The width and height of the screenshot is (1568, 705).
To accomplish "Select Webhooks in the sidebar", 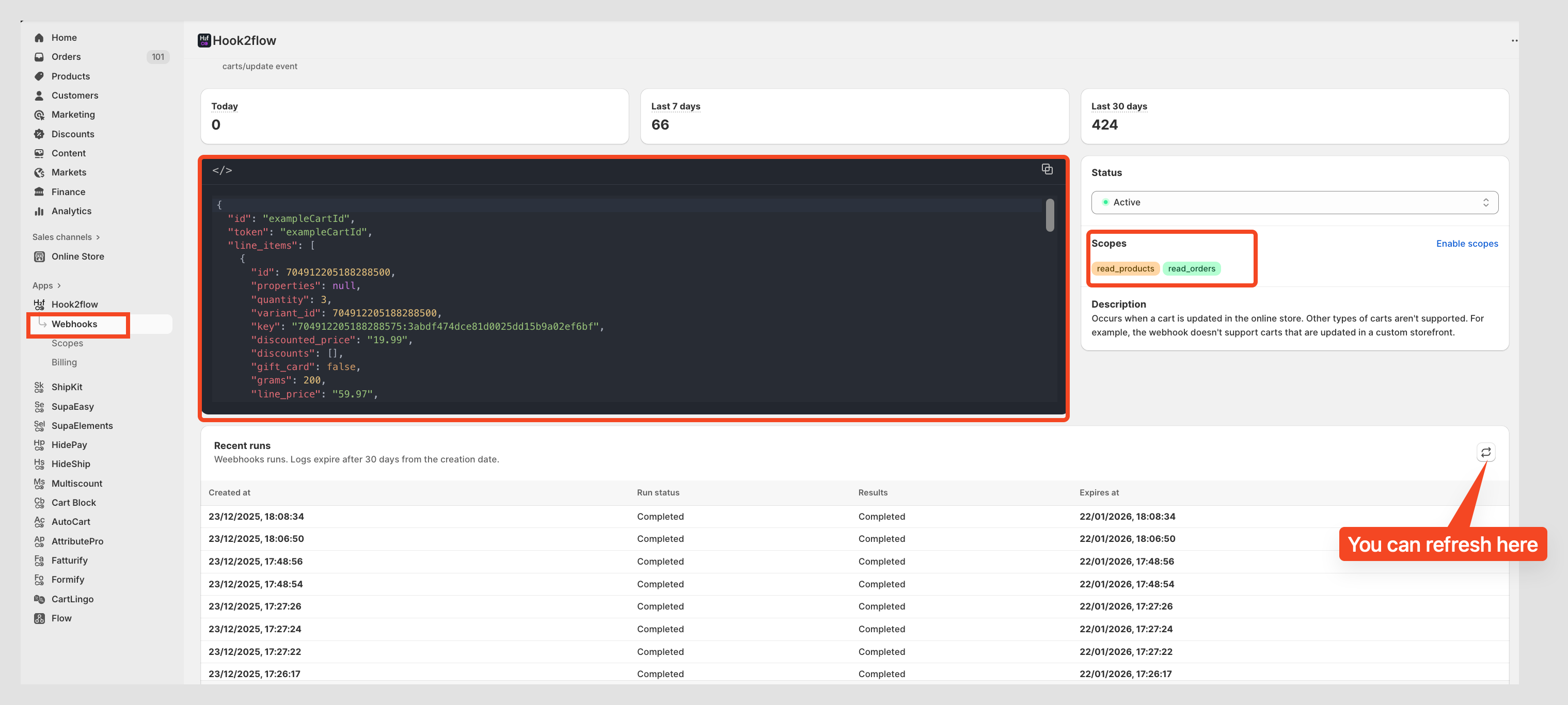I will click(74, 324).
